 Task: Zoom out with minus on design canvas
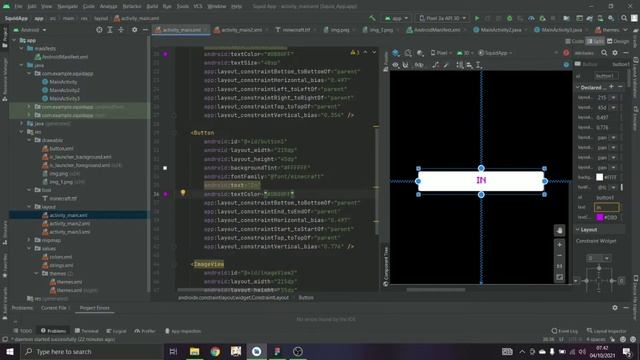(560, 256)
